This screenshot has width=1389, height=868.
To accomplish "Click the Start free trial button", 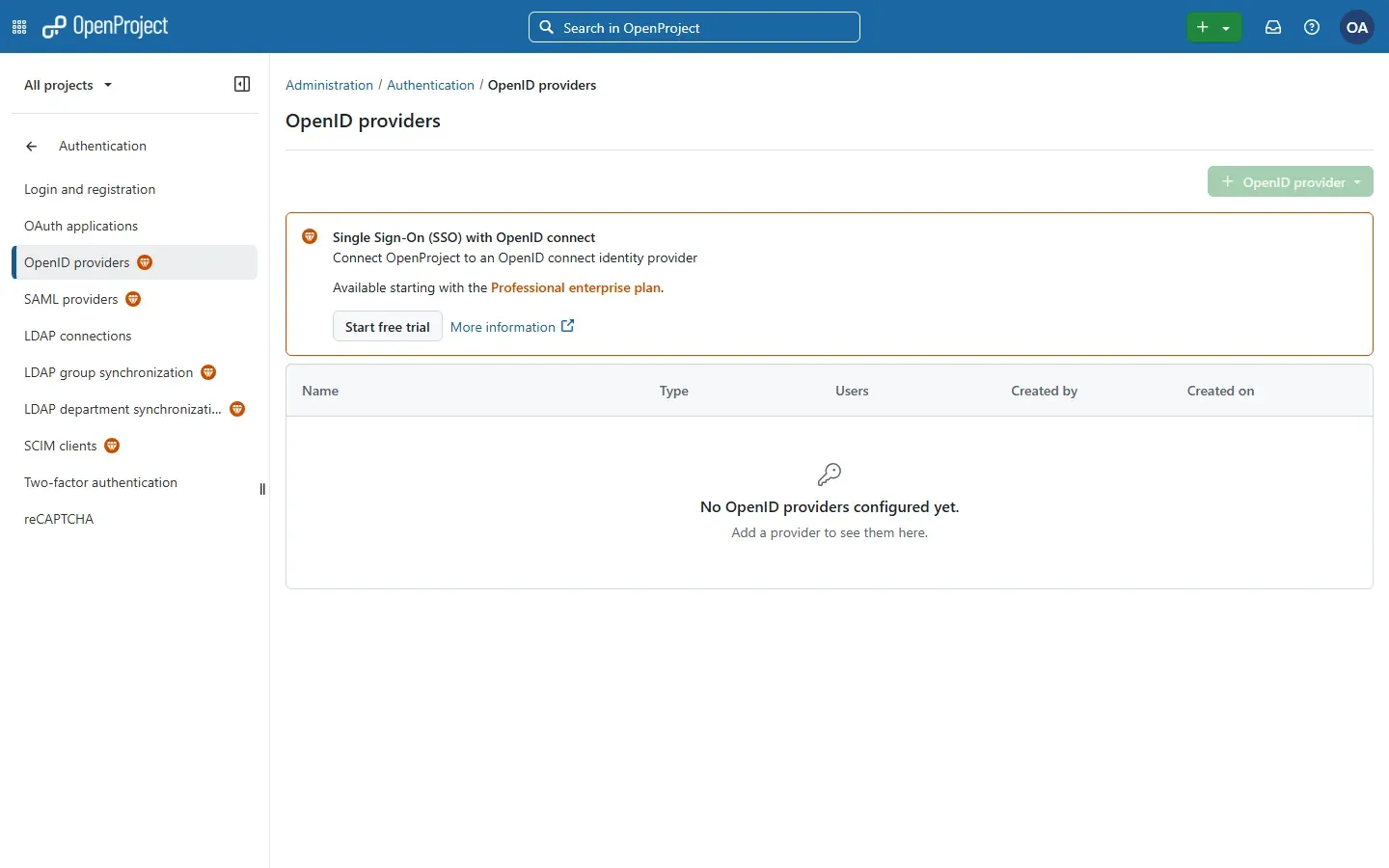I will pyautogui.click(x=388, y=327).
